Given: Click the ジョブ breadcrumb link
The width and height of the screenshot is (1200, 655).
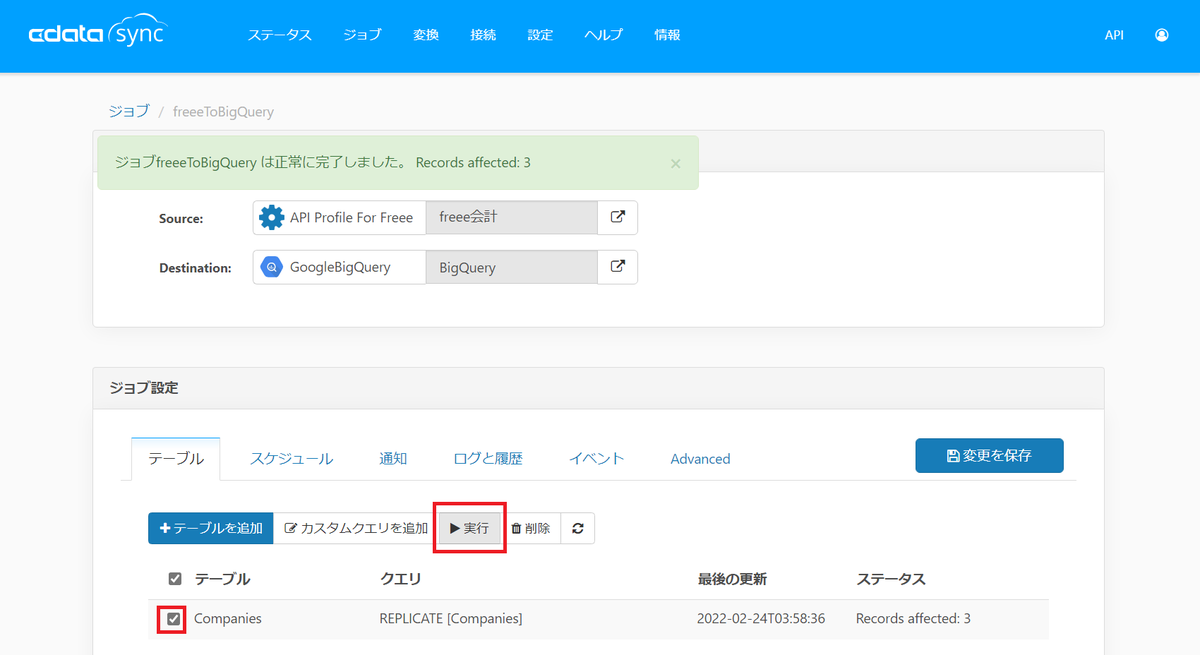Looking at the screenshot, I should 128,111.
